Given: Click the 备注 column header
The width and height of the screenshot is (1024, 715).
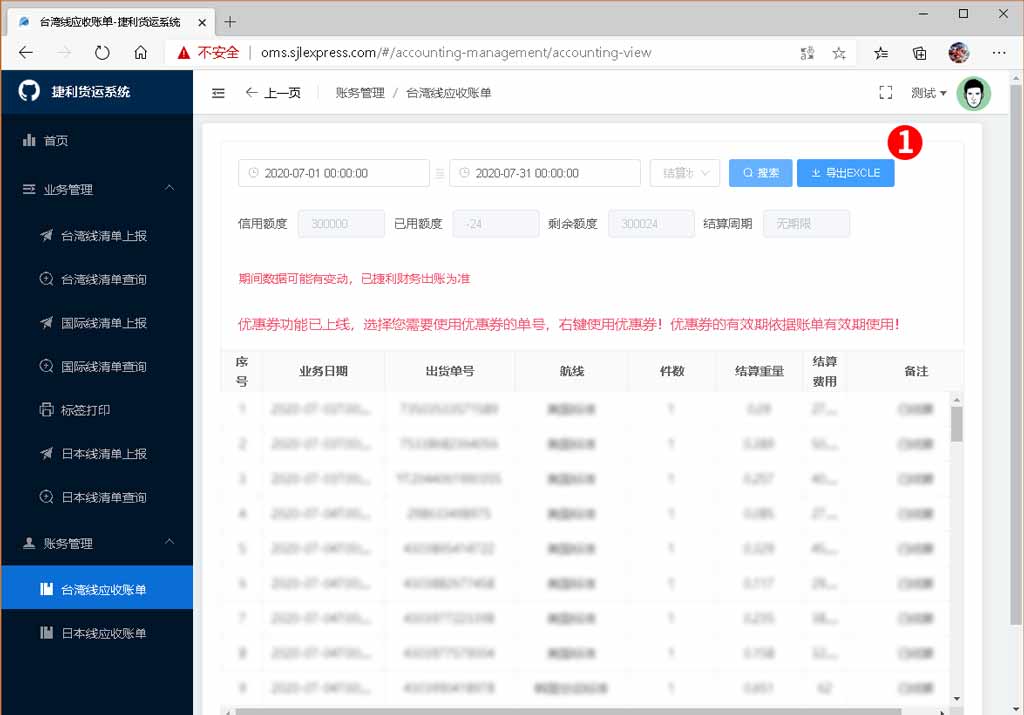Looking at the screenshot, I should click(x=916, y=372).
